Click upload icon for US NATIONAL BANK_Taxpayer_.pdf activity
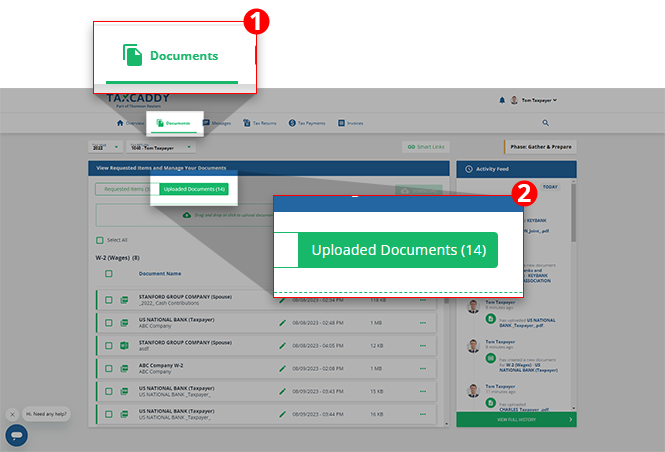Screen dimensions: 665x452 click(491, 318)
